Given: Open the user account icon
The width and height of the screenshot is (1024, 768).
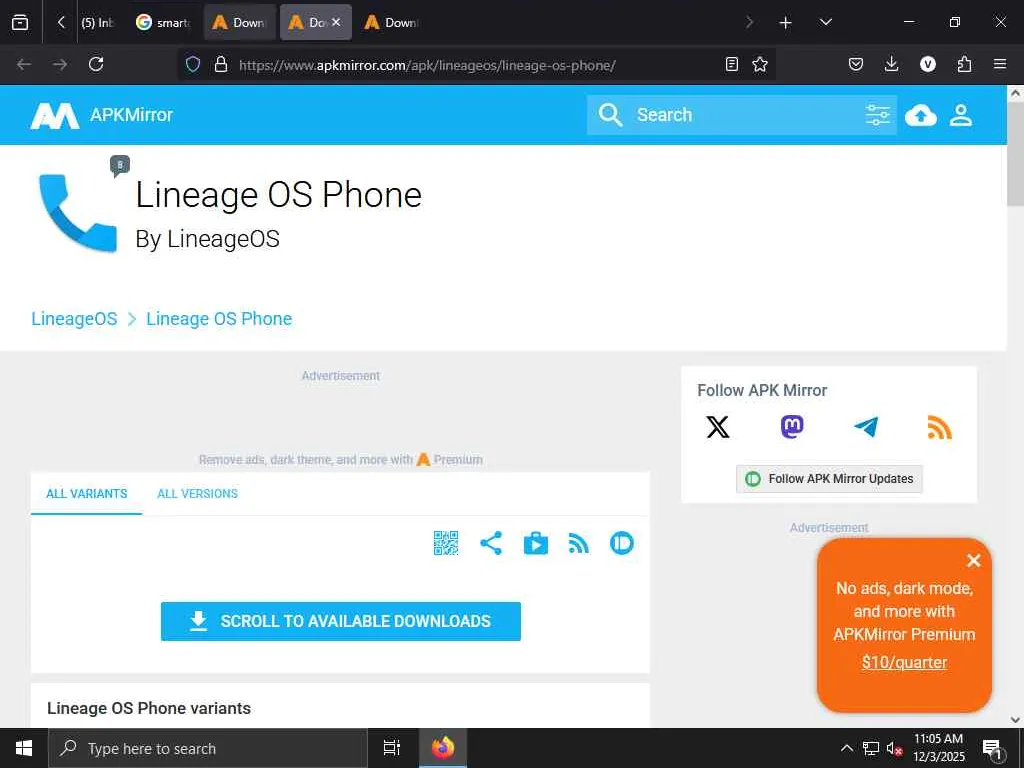Looking at the screenshot, I should pyautogui.click(x=961, y=115).
